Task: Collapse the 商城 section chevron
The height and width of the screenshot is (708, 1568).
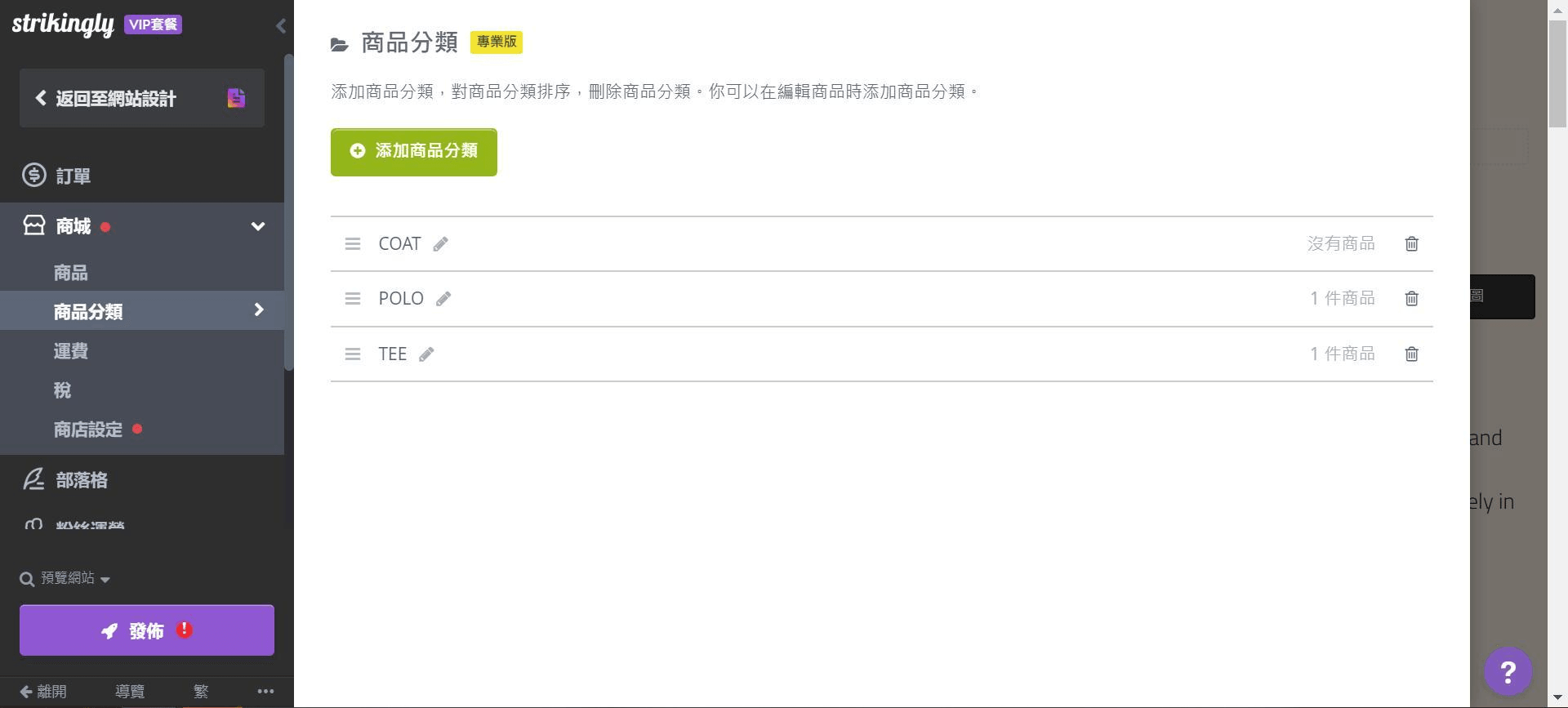Action: coord(258,226)
